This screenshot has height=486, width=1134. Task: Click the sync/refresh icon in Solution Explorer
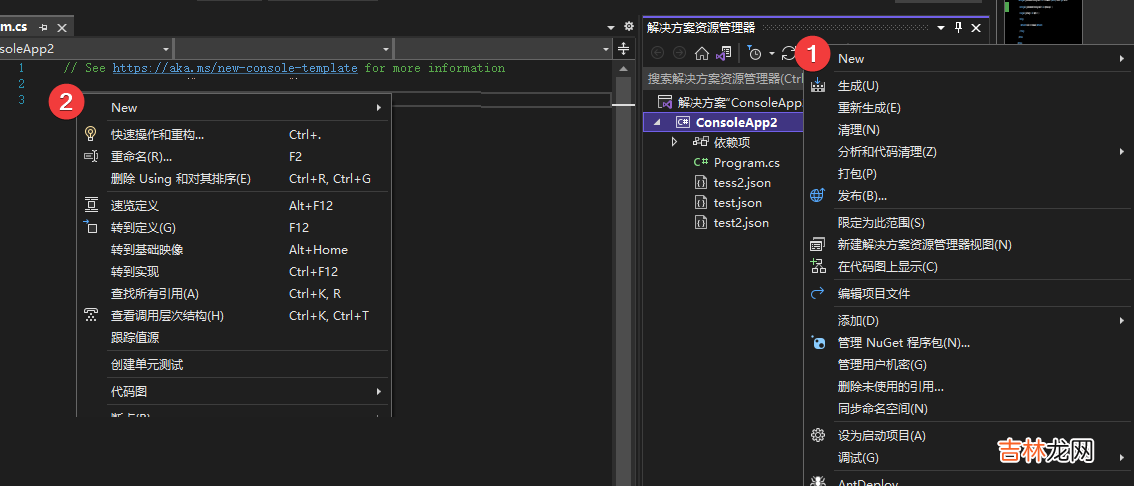coord(789,53)
